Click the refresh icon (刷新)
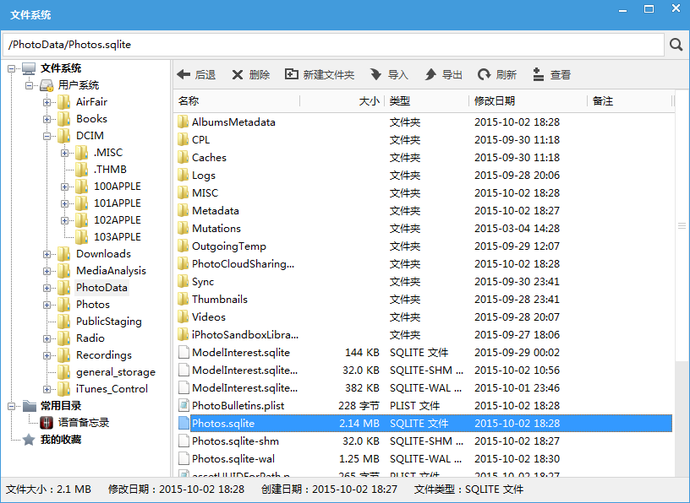The width and height of the screenshot is (690, 503). pyautogui.click(x=484, y=74)
